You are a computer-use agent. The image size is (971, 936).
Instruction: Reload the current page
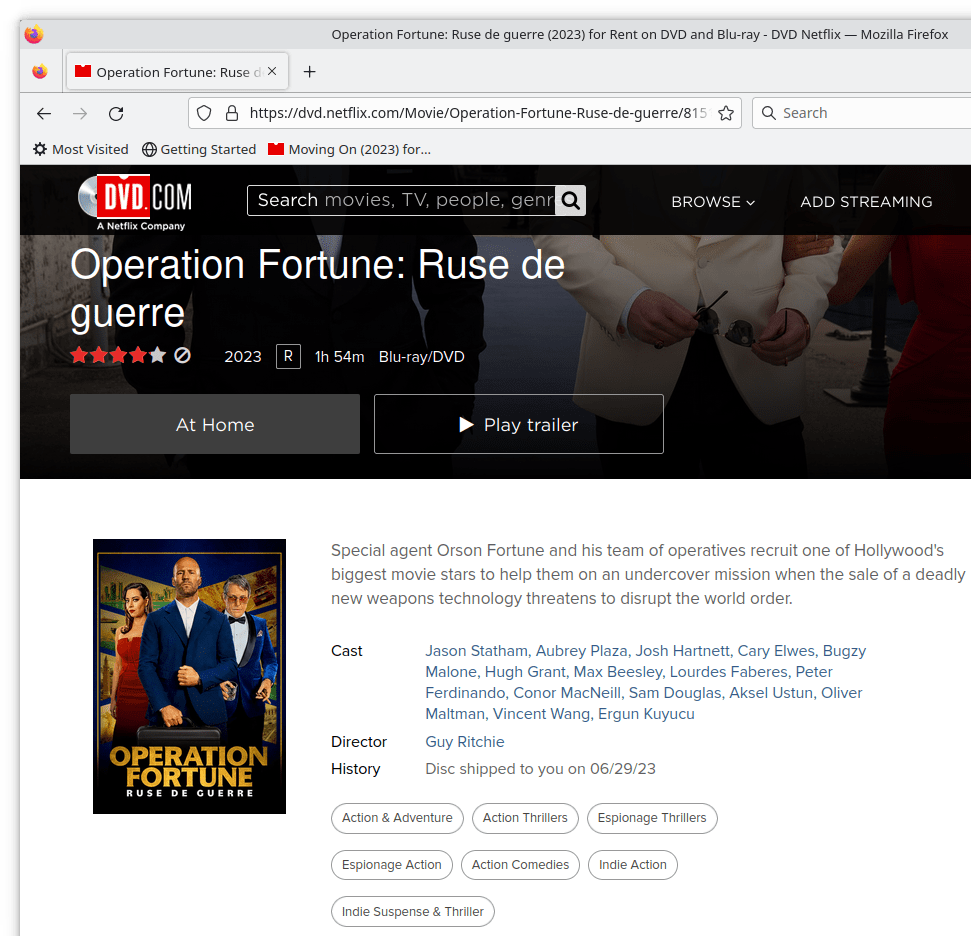[116, 113]
